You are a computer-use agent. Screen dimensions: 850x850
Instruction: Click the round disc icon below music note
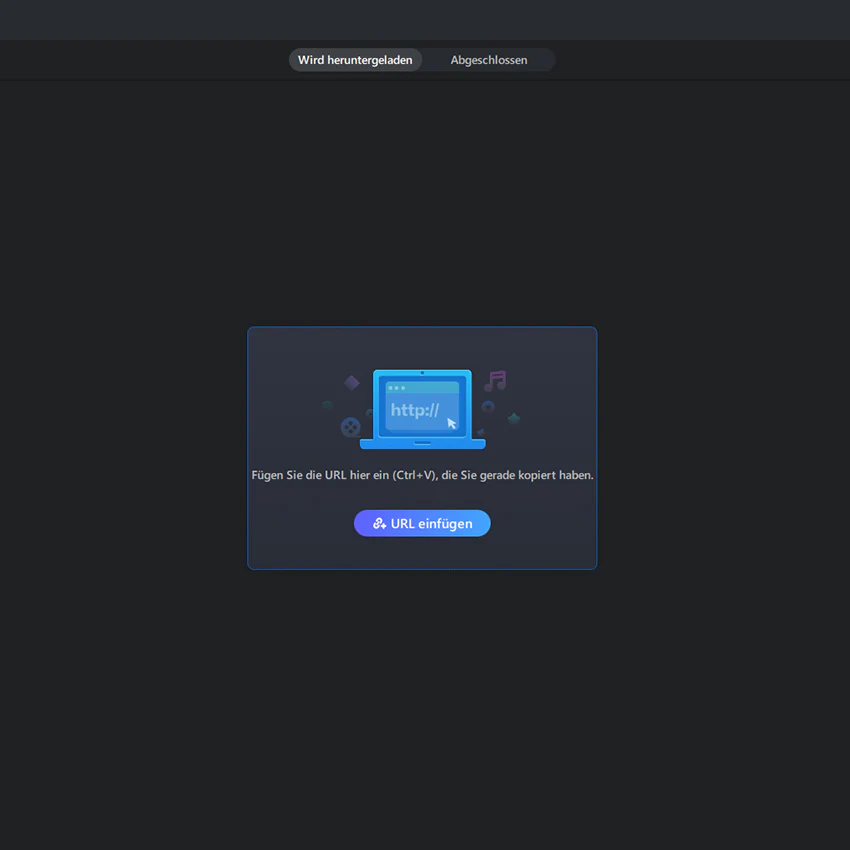(488, 407)
